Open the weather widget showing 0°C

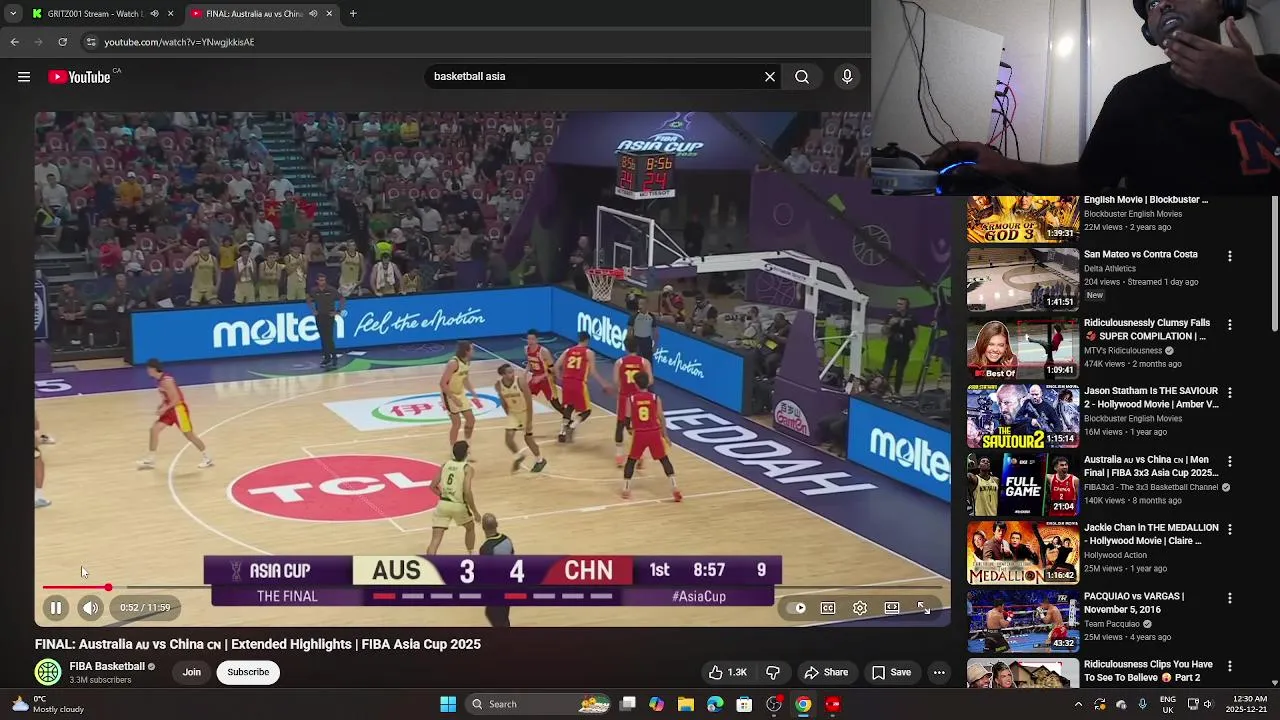[48, 704]
